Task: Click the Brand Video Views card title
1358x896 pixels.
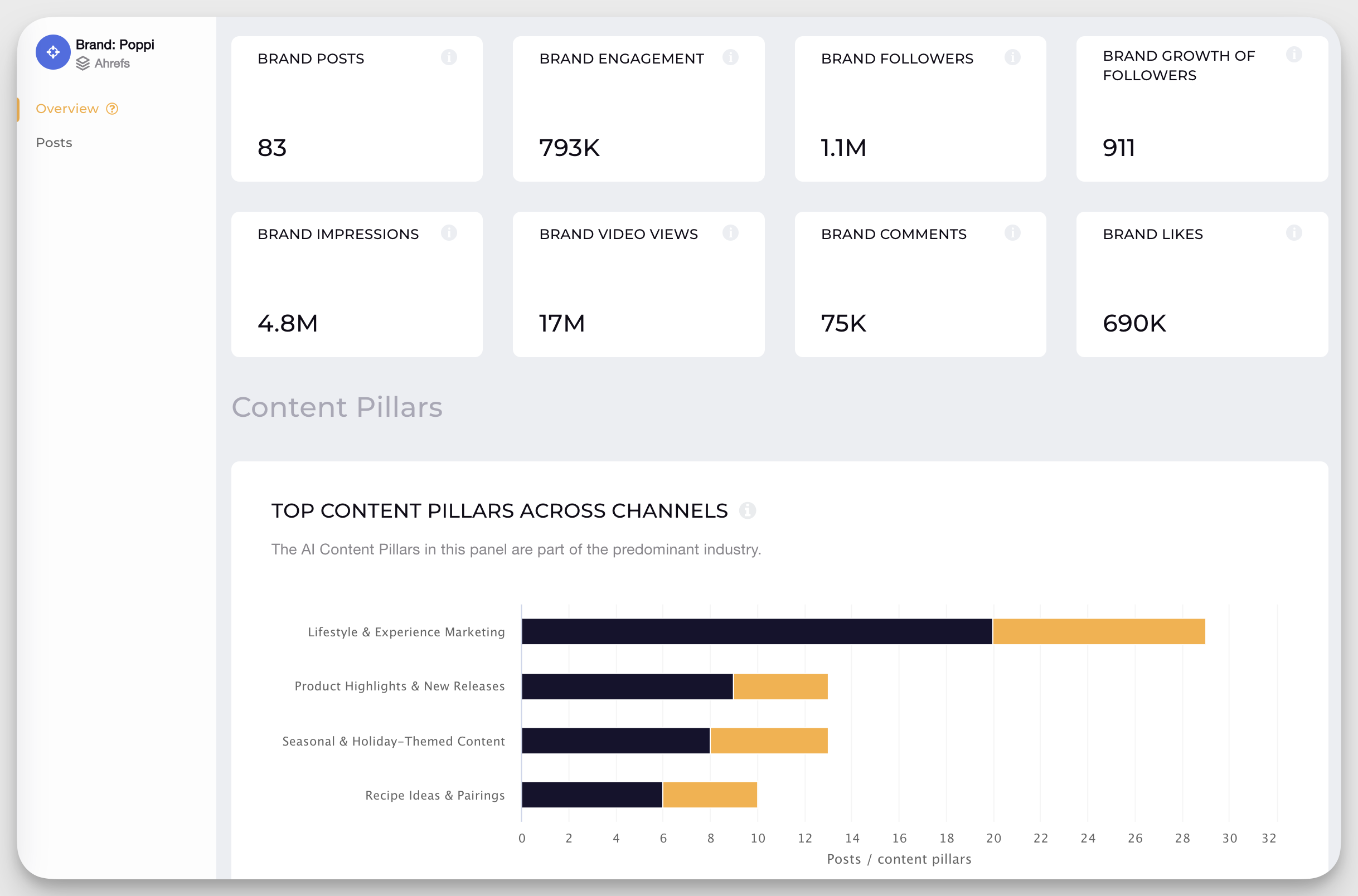Action: 618,234
